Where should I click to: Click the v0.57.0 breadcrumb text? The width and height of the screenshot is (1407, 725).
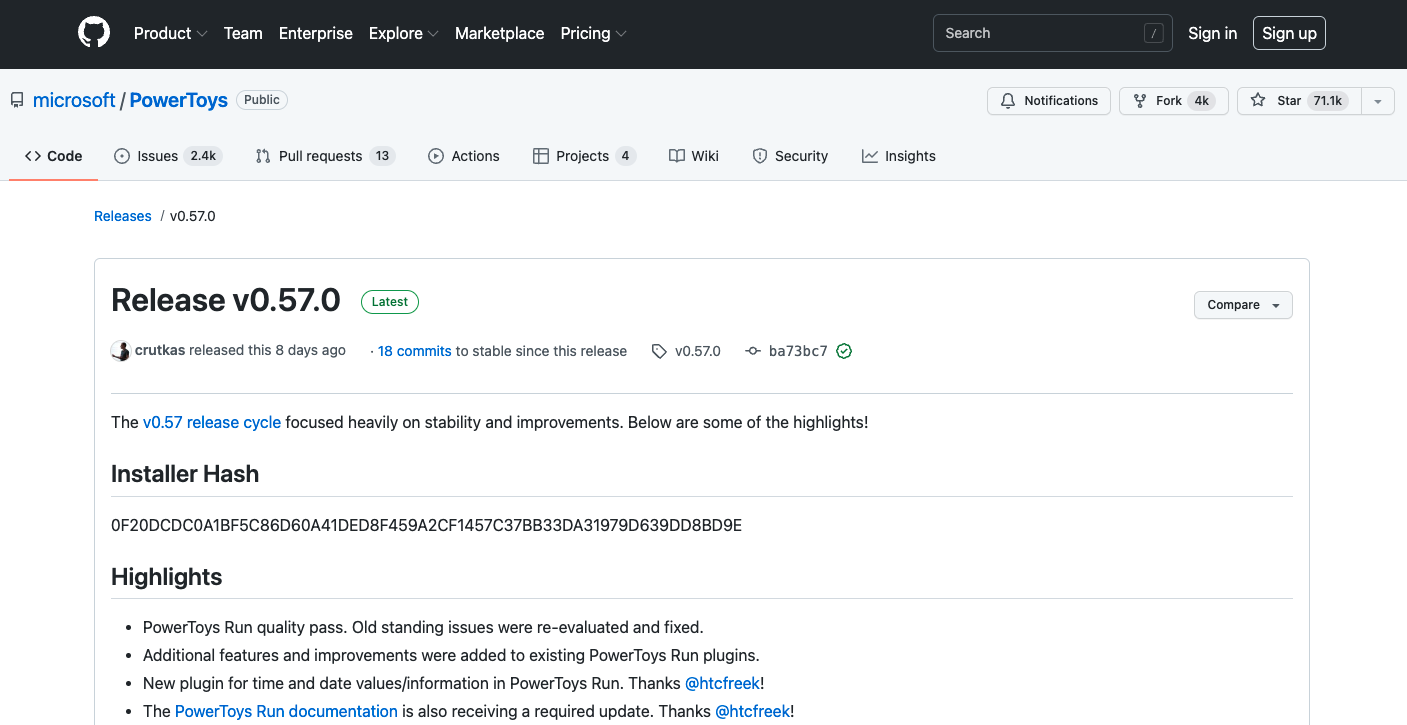point(193,216)
